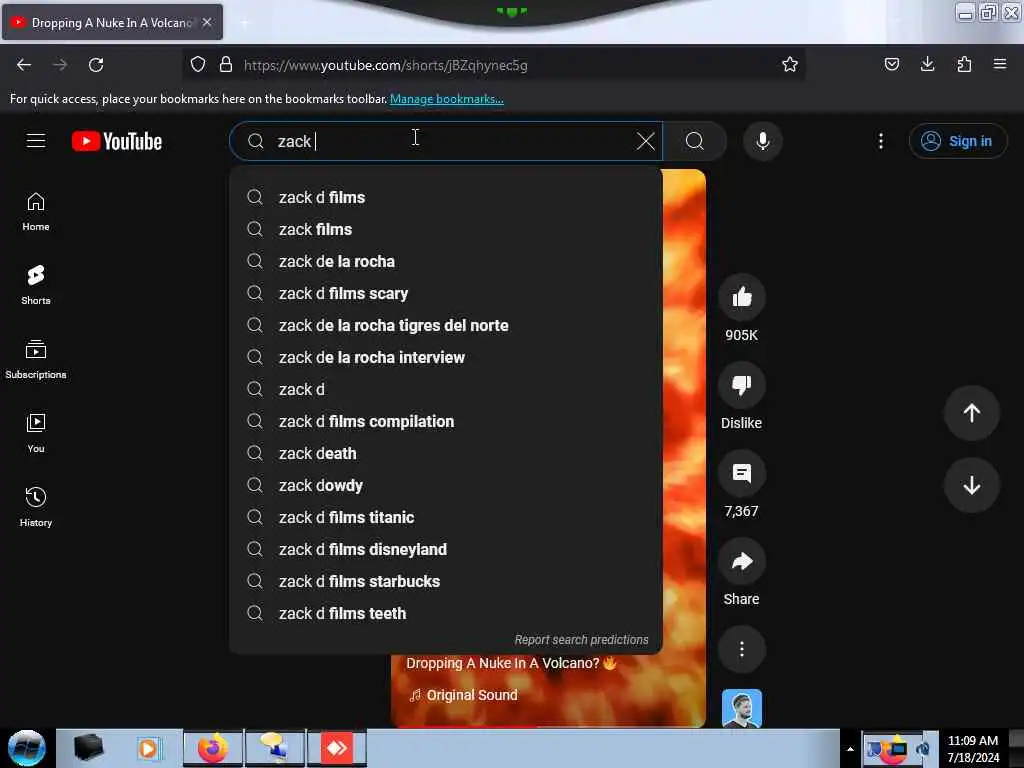Image resolution: width=1024 pixels, height=768 pixels.
Task: Select suggestion 'zack d films'
Action: point(445,197)
